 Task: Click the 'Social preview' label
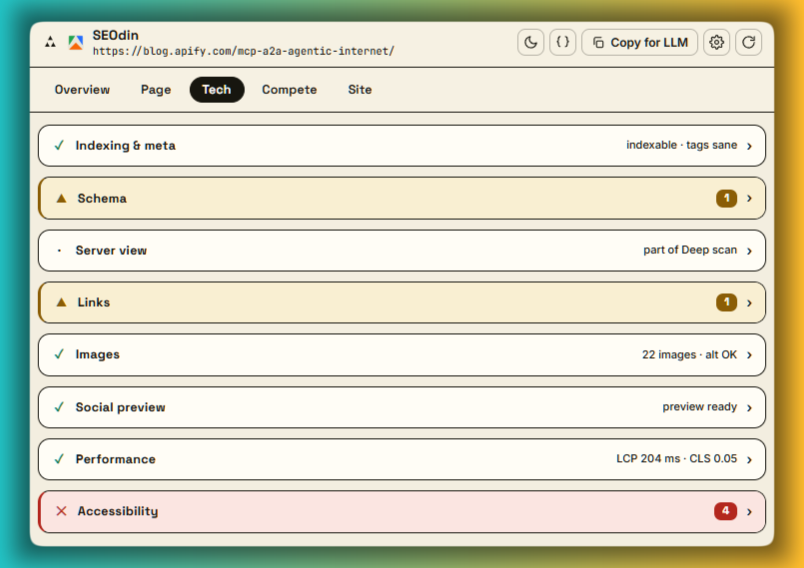click(x=120, y=408)
